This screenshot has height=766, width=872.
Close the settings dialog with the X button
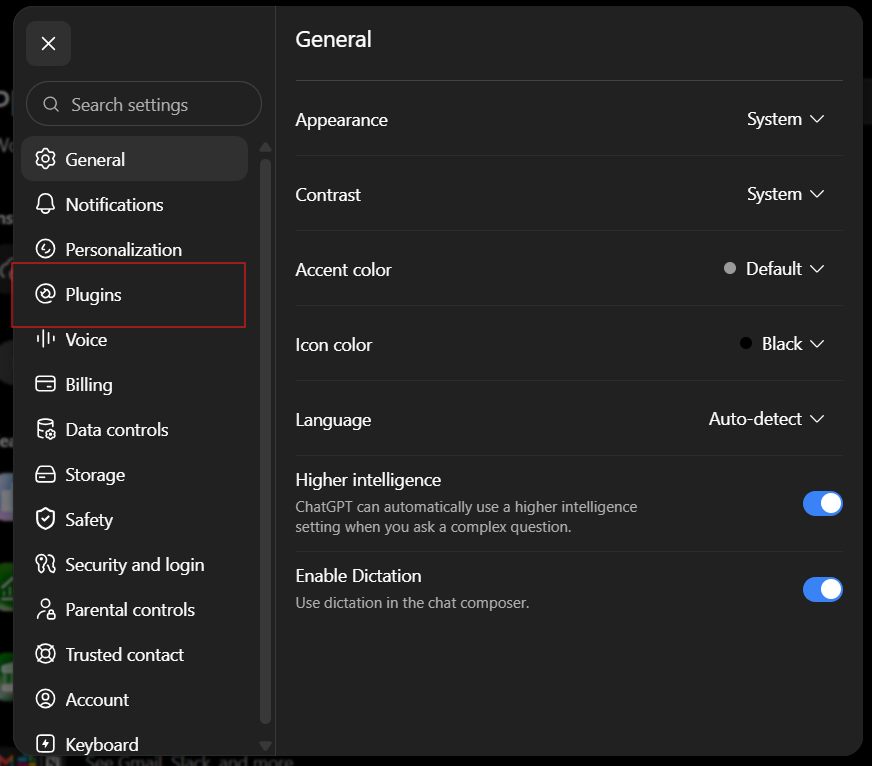coord(48,43)
